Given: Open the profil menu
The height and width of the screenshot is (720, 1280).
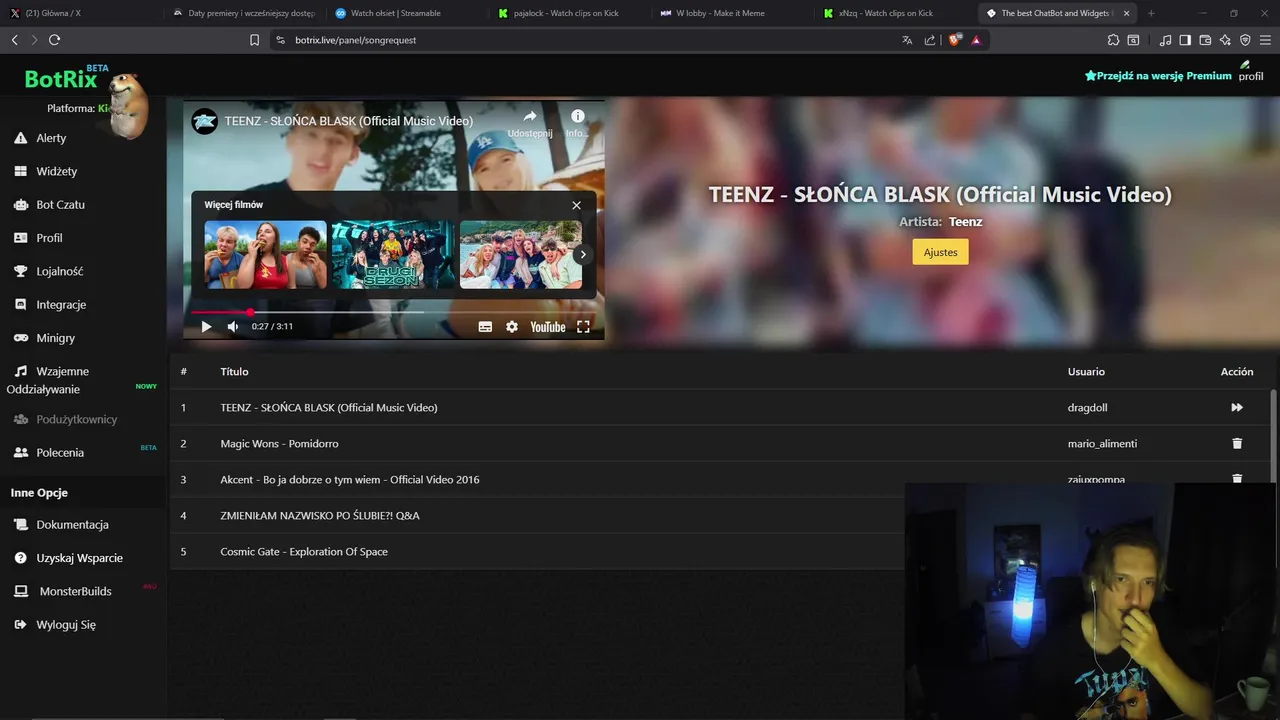Looking at the screenshot, I should click(x=1251, y=71).
